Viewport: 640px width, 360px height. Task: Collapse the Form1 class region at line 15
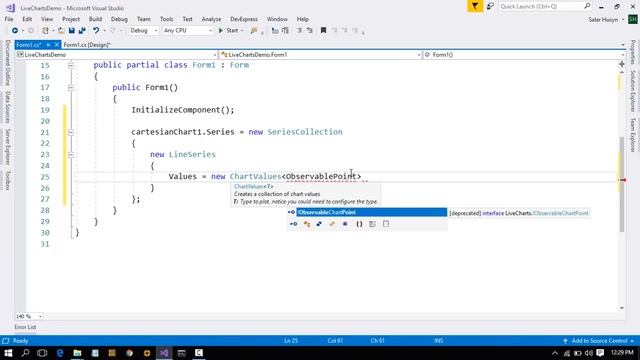[x=71, y=65]
